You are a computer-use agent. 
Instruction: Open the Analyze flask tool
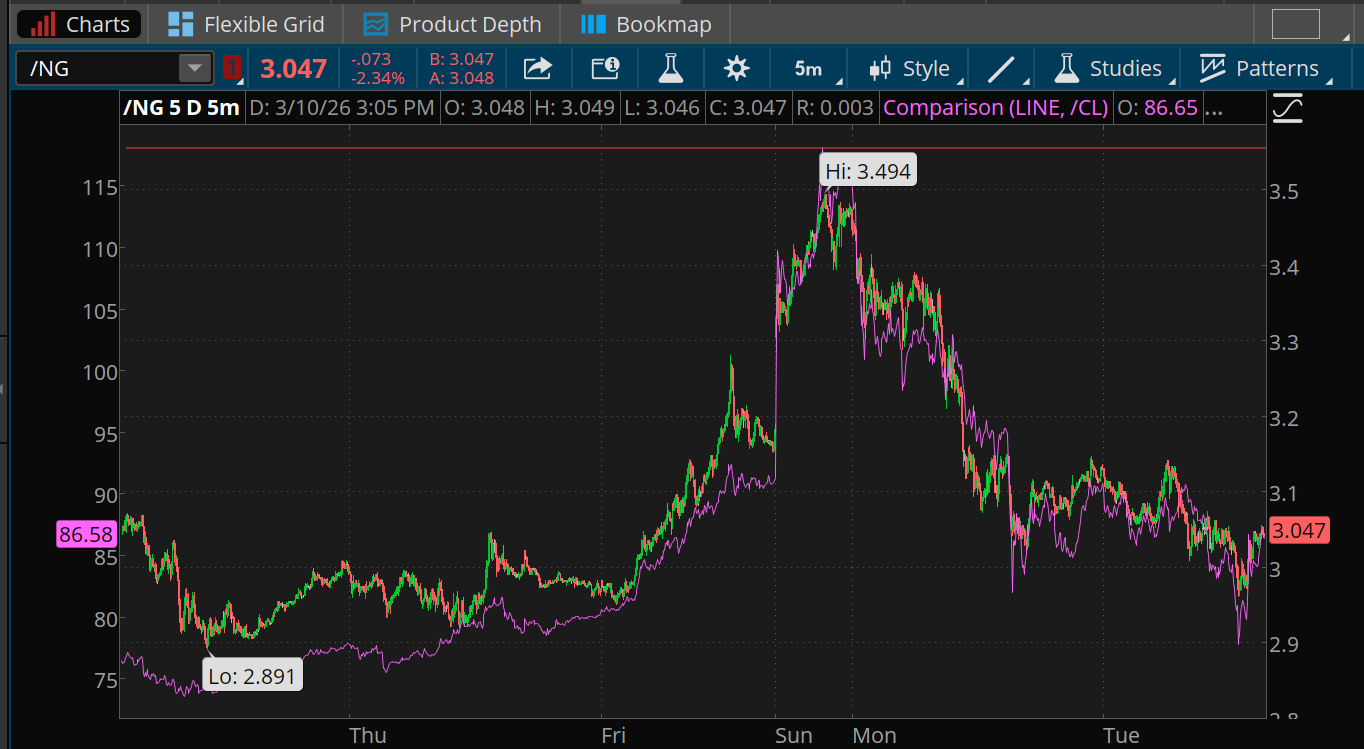670,68
